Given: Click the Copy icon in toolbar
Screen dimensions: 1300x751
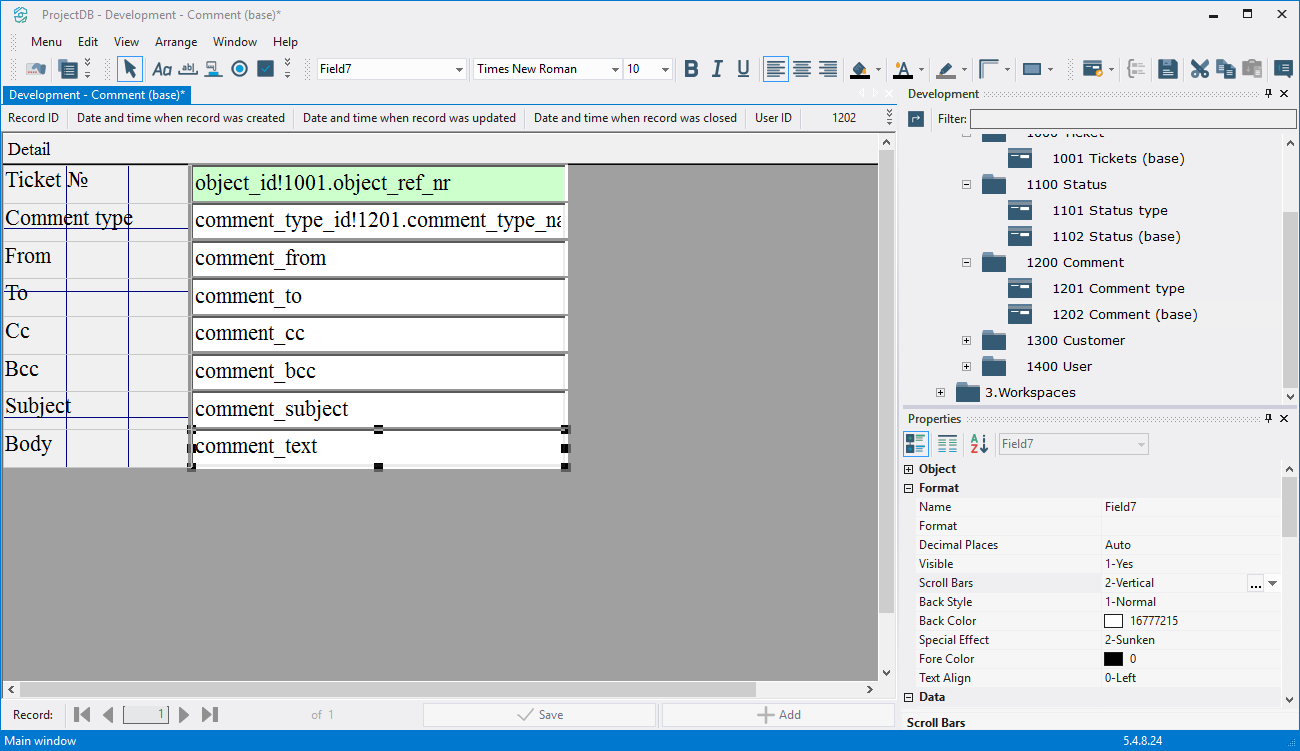Looking at the screenshot, I should pyautogui.click(x=1225, y=69).
